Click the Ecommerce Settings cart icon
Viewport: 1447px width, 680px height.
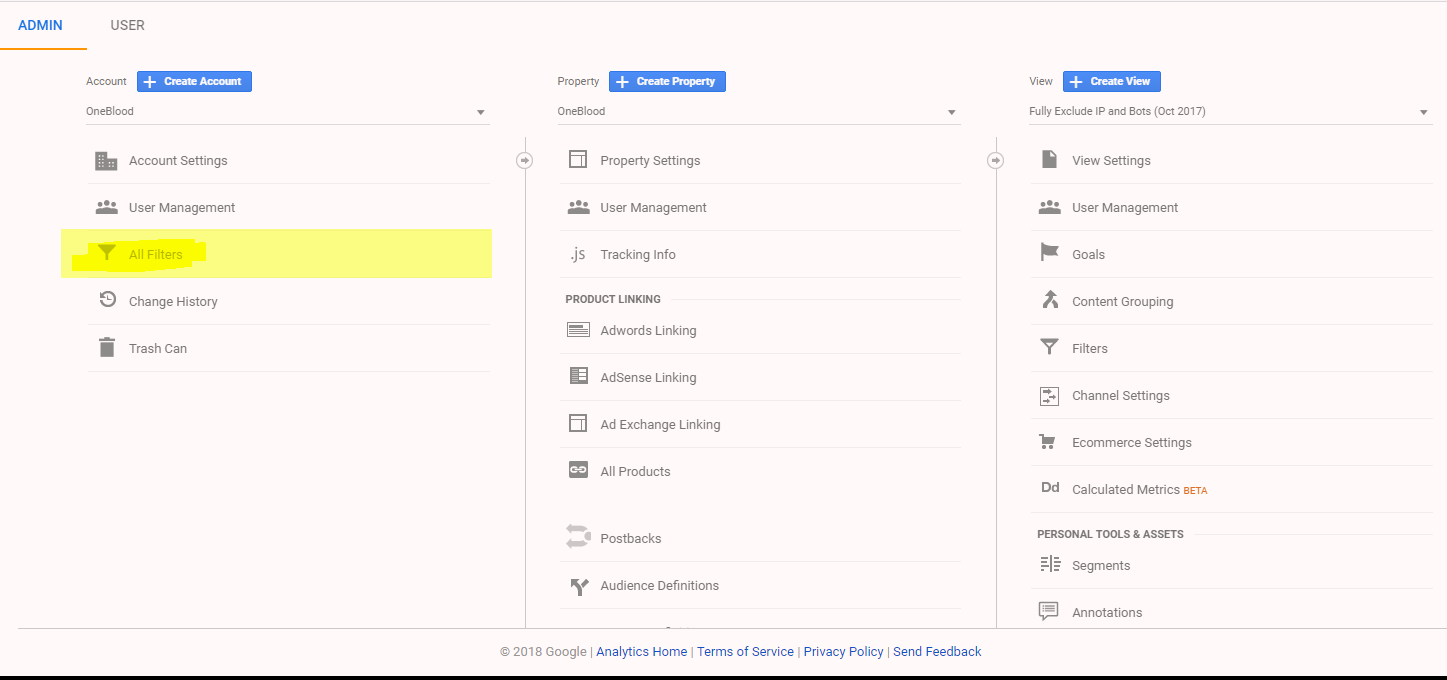click(1049, 442)
